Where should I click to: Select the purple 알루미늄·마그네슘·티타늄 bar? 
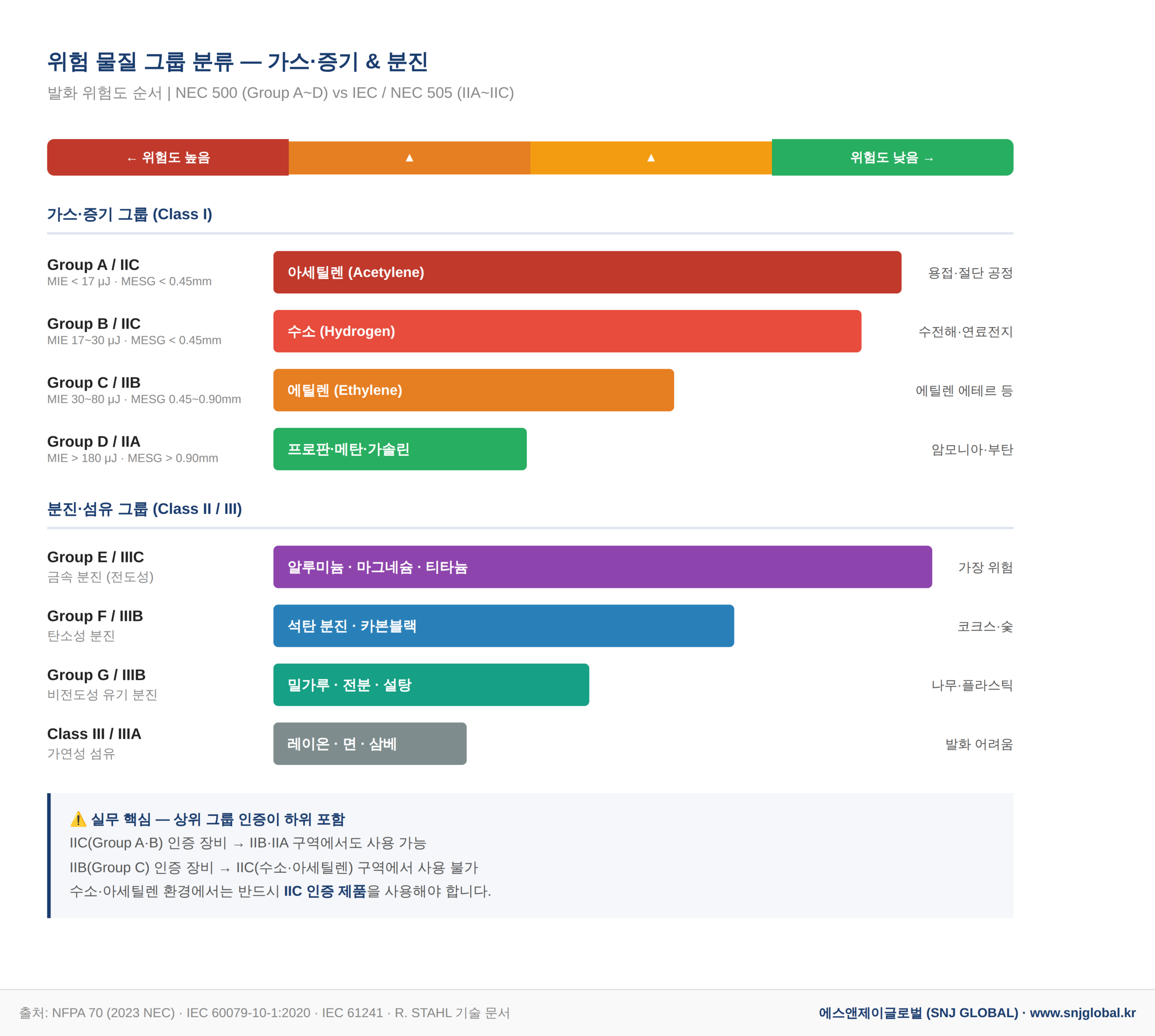point(602,567)
